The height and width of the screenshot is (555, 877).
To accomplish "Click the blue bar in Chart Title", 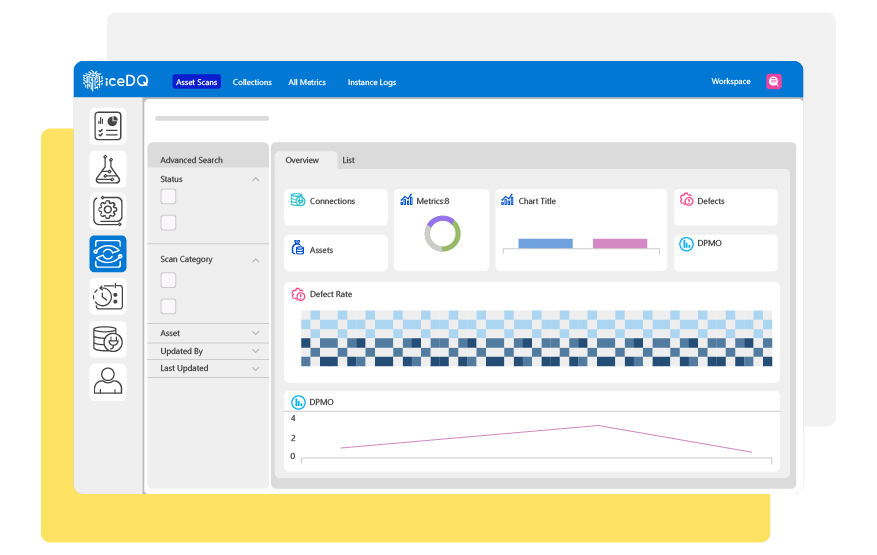I will coord(545,243).
